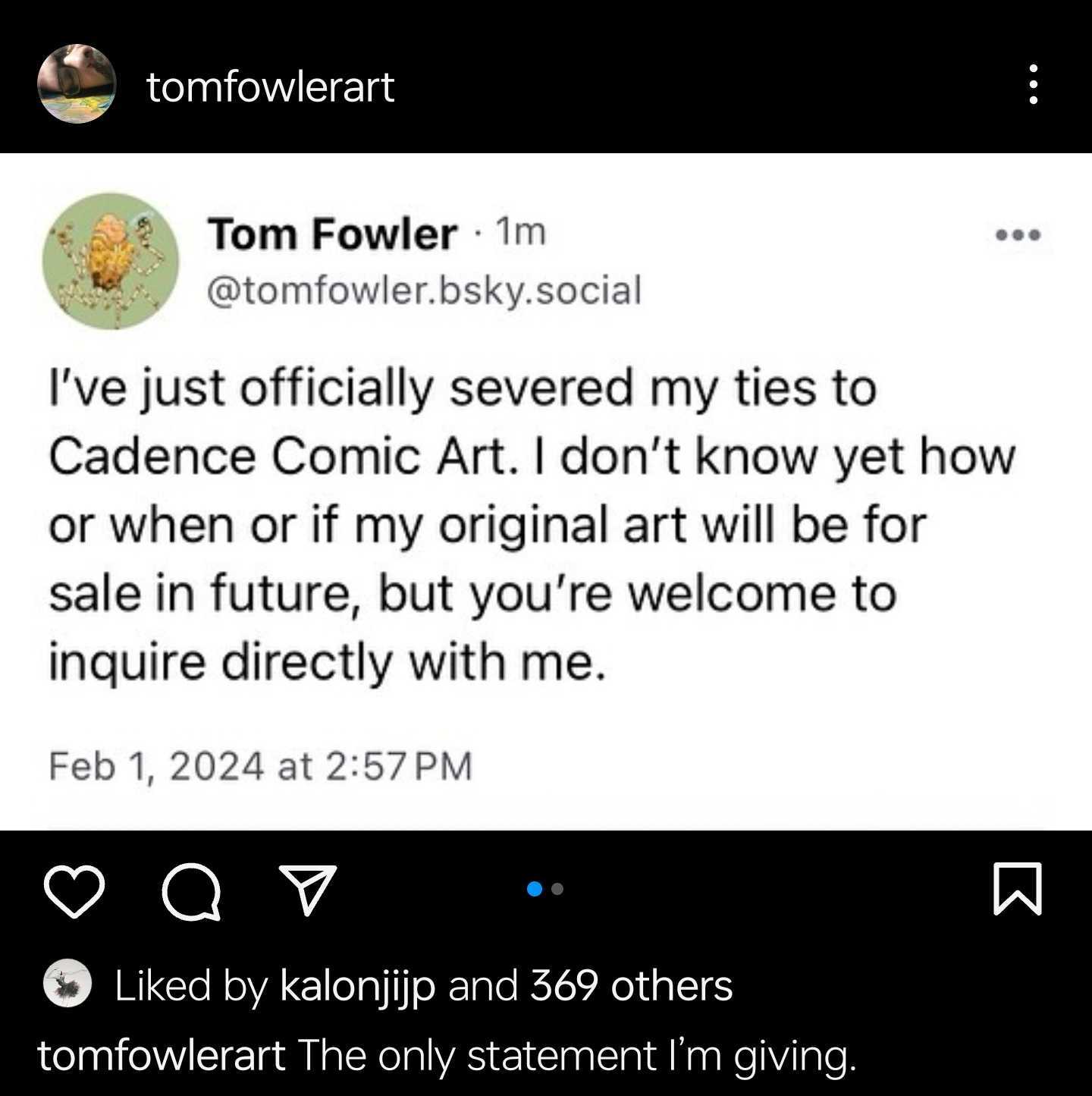Image resolution: width=1092 pixels, height=1096 pixels.
Task: Click horizontal three dots in Bluesky screenshot
Action: coord(1018,235)
